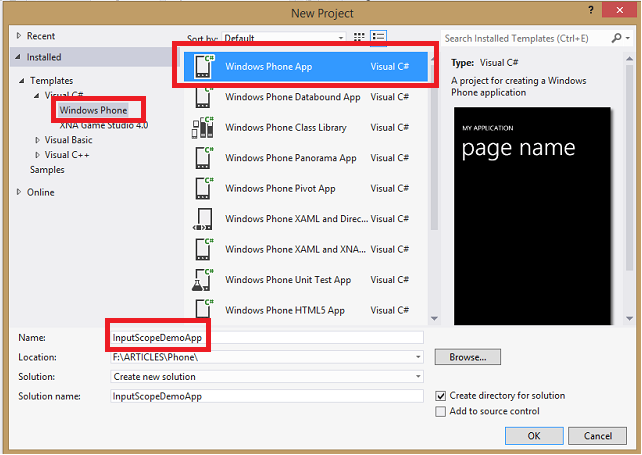The height and width of the screenshot is (455, 642).
Task: Collapse the Visual C# tree node
Action: 36,95
